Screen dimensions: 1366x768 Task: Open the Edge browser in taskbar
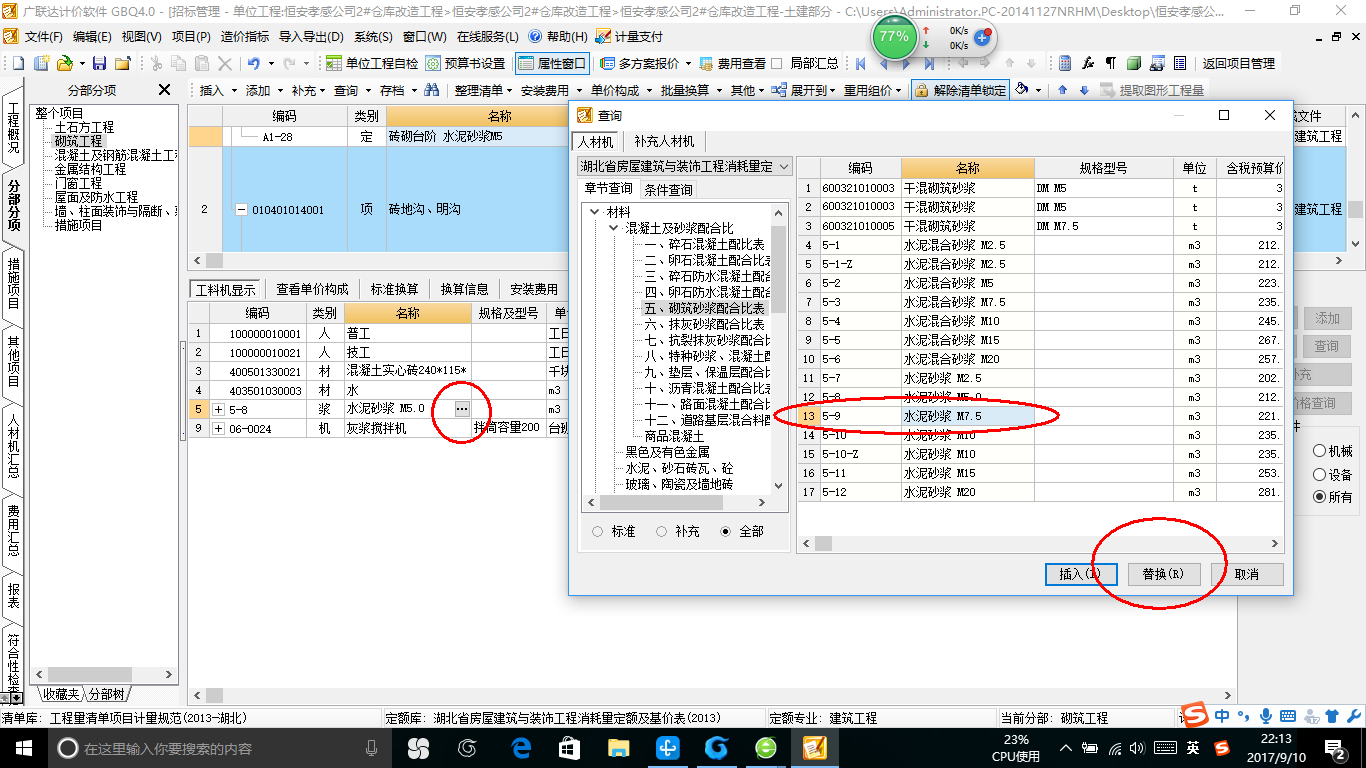coord(520,748)
